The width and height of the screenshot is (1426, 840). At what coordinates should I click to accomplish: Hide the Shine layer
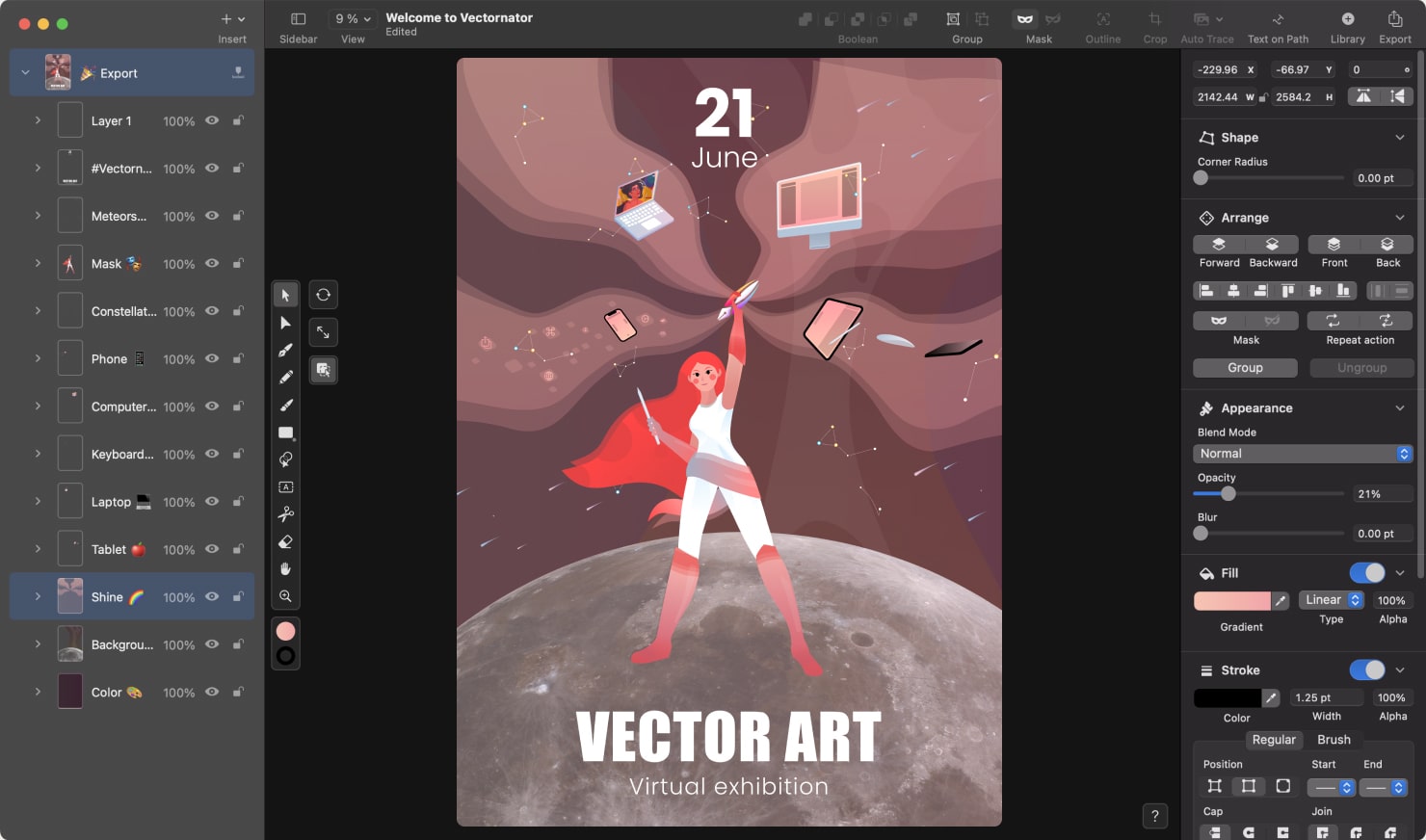pyautogui.click(x=212, y=596)
